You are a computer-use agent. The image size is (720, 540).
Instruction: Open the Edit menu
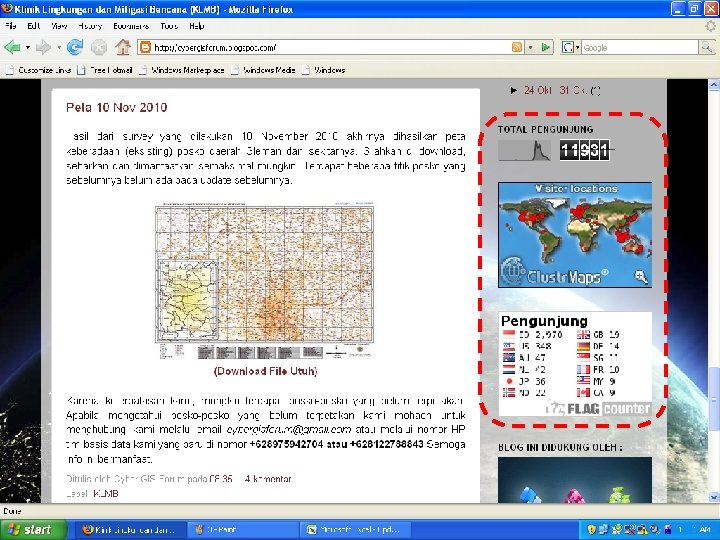34,26
